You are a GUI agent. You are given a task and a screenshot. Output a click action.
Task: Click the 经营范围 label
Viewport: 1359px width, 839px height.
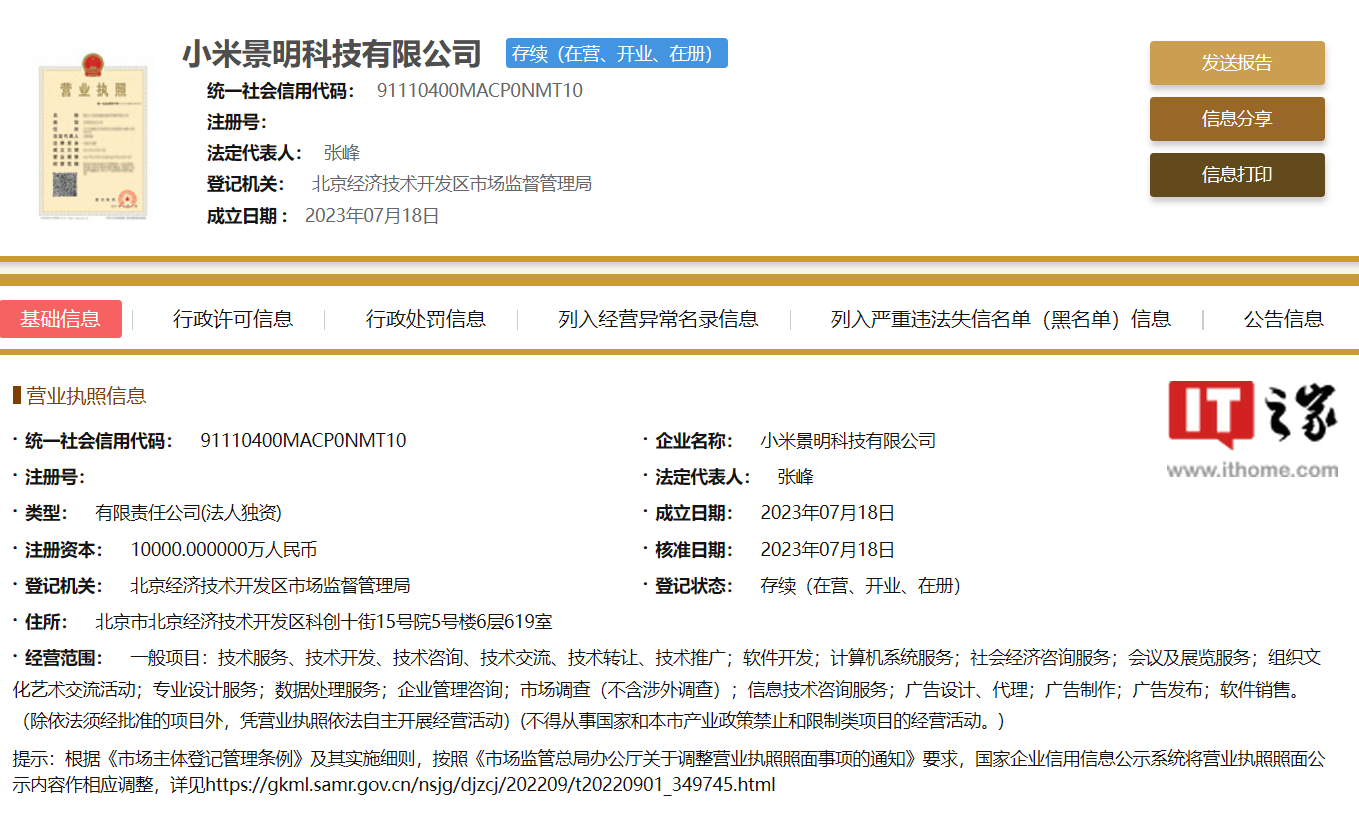click(64, 658)
